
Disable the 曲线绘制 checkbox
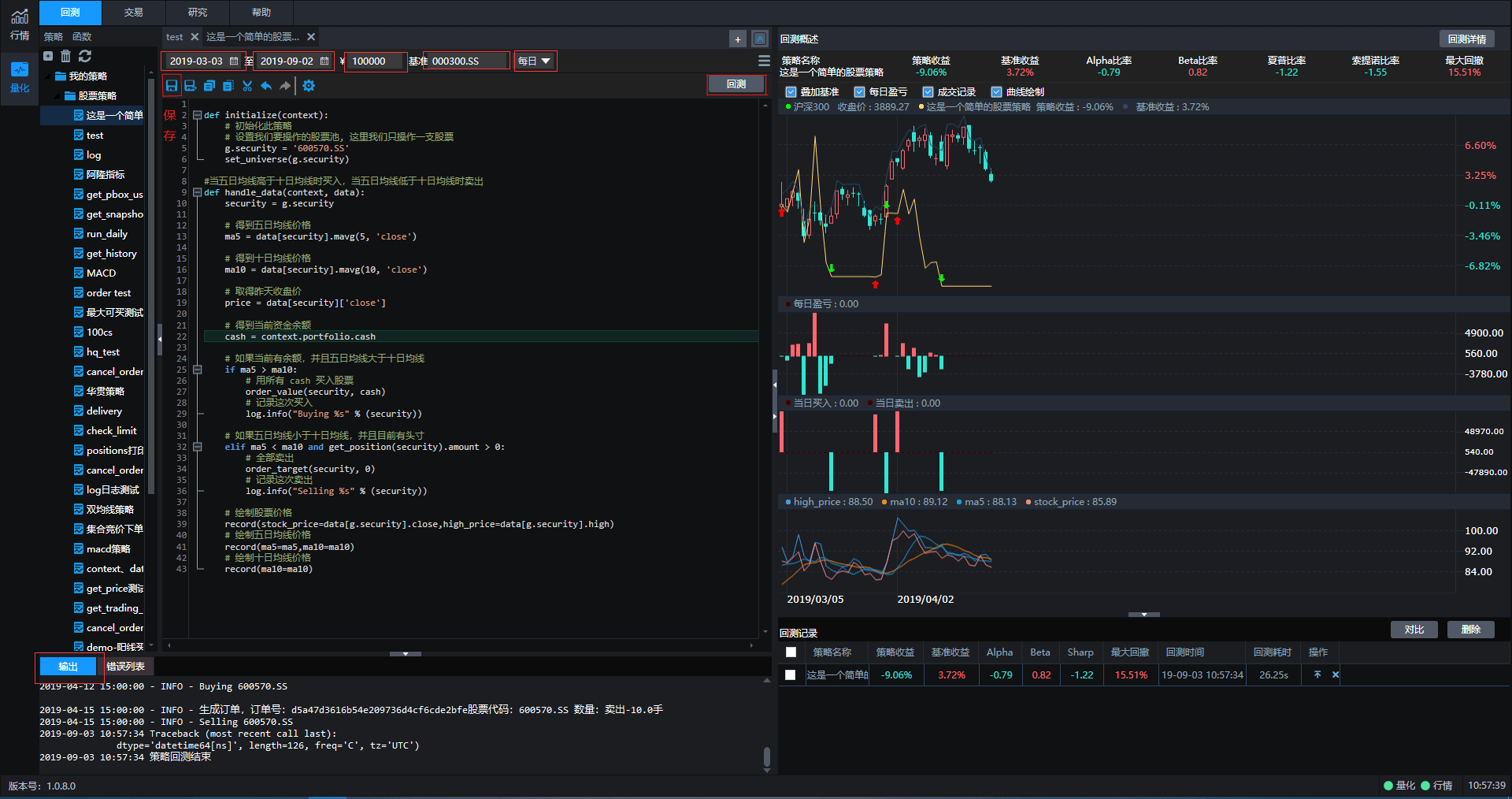click(996, 92)
